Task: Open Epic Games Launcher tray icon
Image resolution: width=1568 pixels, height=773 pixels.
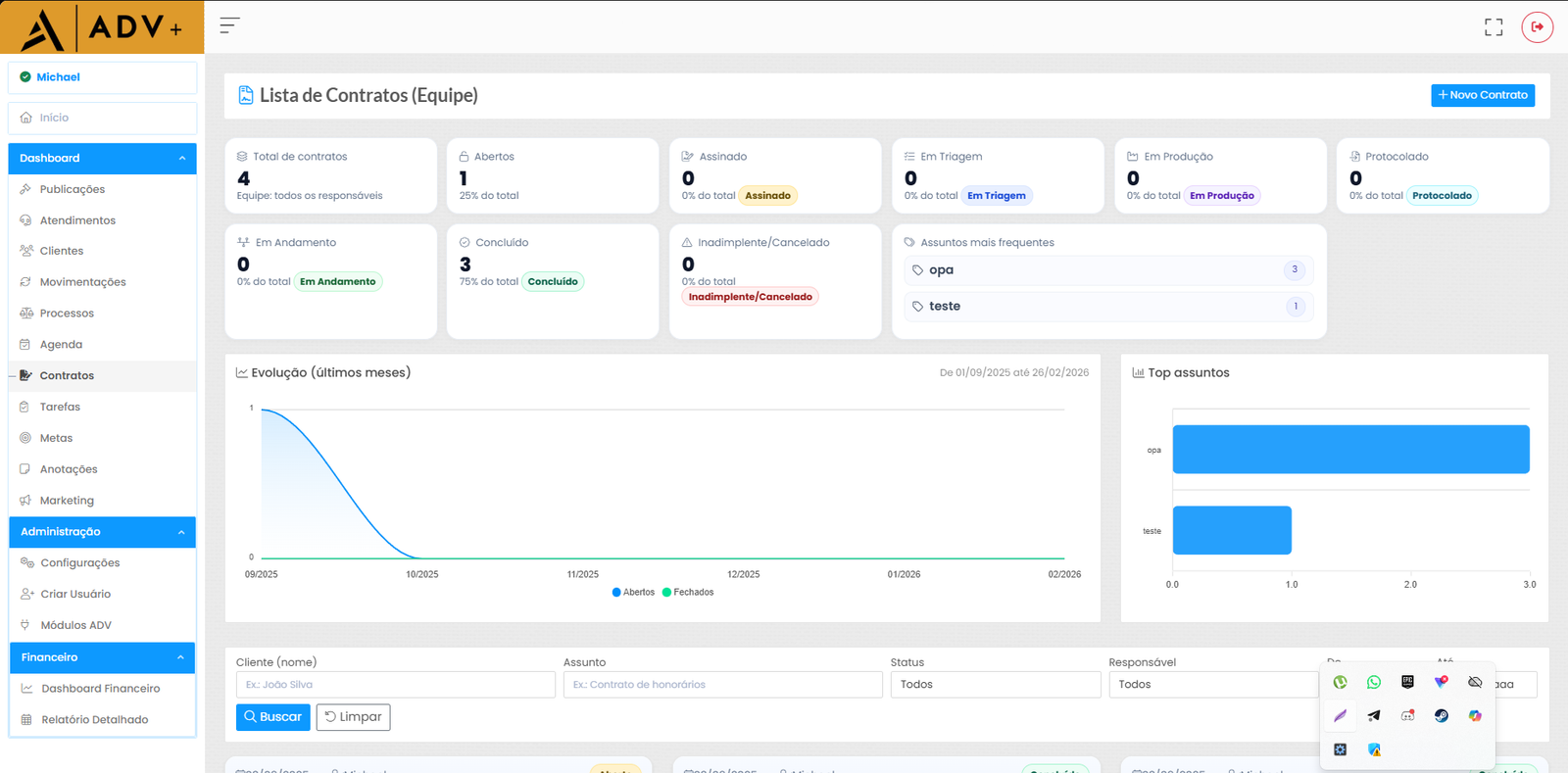Action: 1408,683
